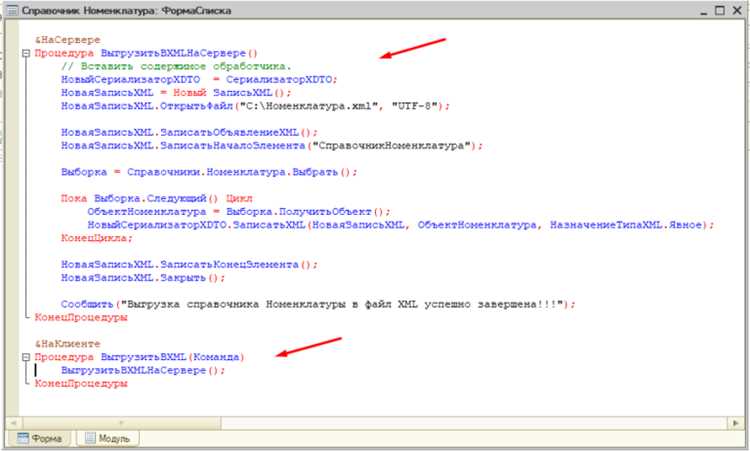Click the 'Новый ЗаписьXML()' line

(176, 93)
